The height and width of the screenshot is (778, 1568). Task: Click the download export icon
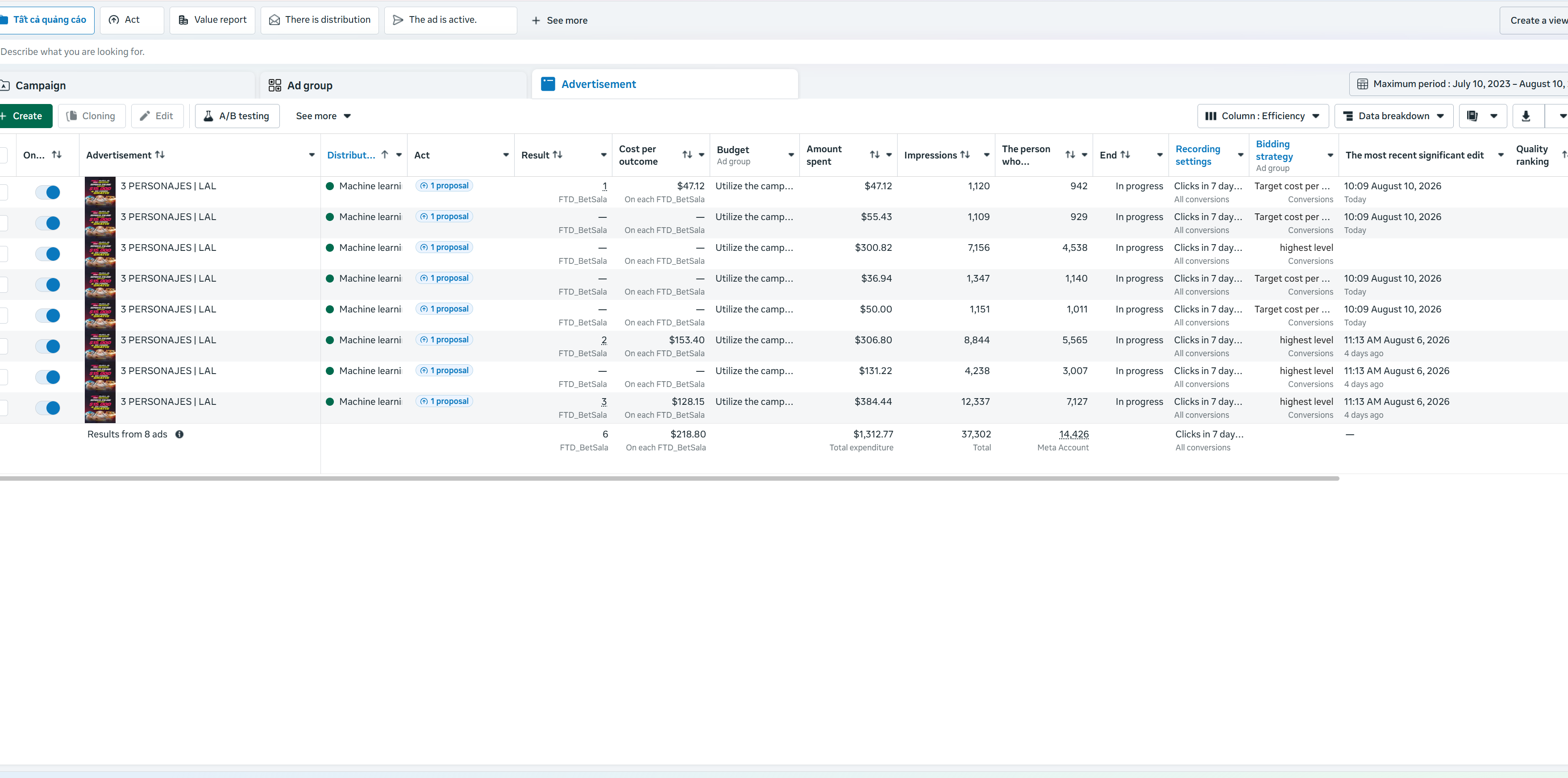(1526, 116)
